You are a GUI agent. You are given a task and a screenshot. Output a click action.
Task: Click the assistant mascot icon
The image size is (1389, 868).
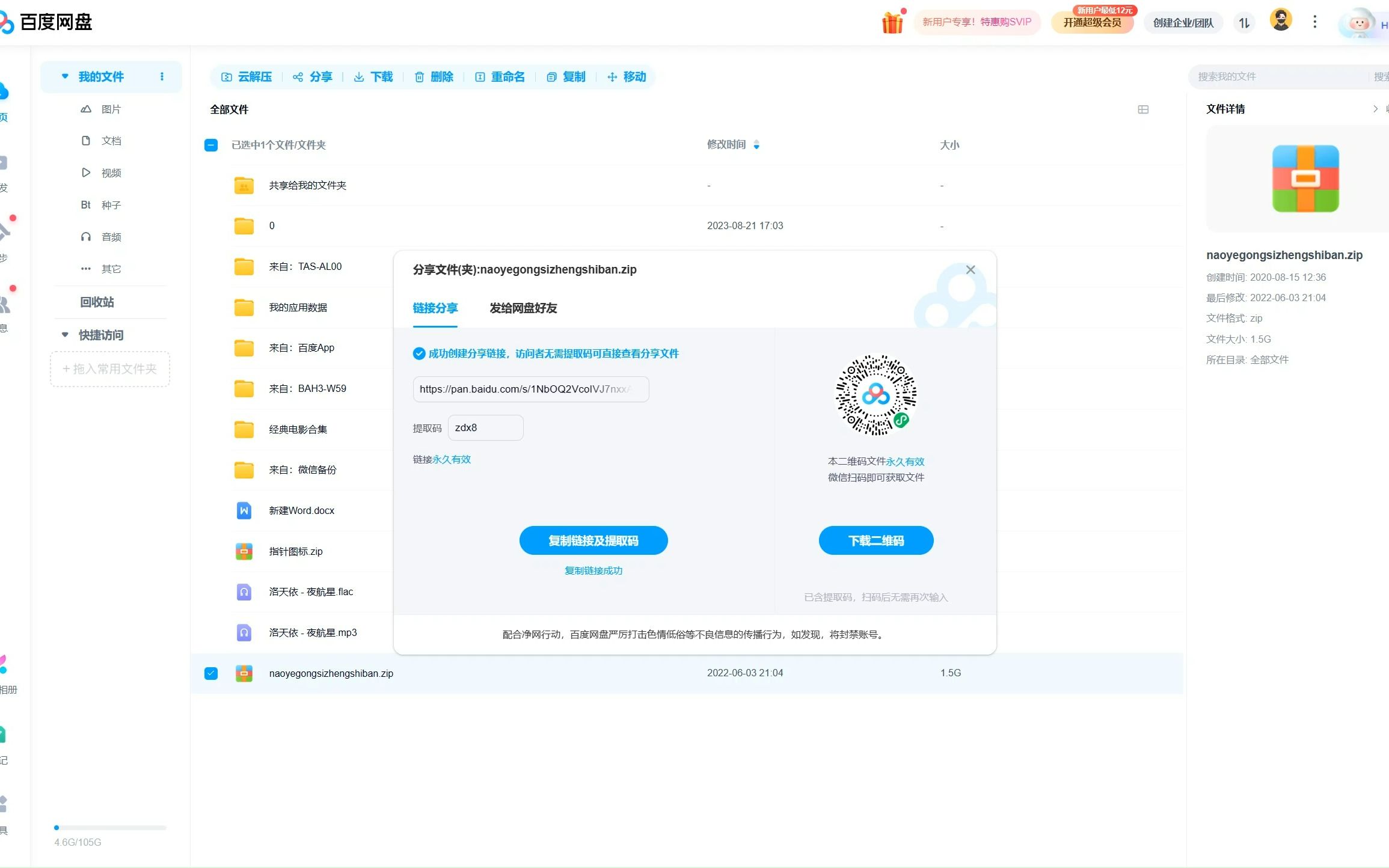[x=1359, y=24]
